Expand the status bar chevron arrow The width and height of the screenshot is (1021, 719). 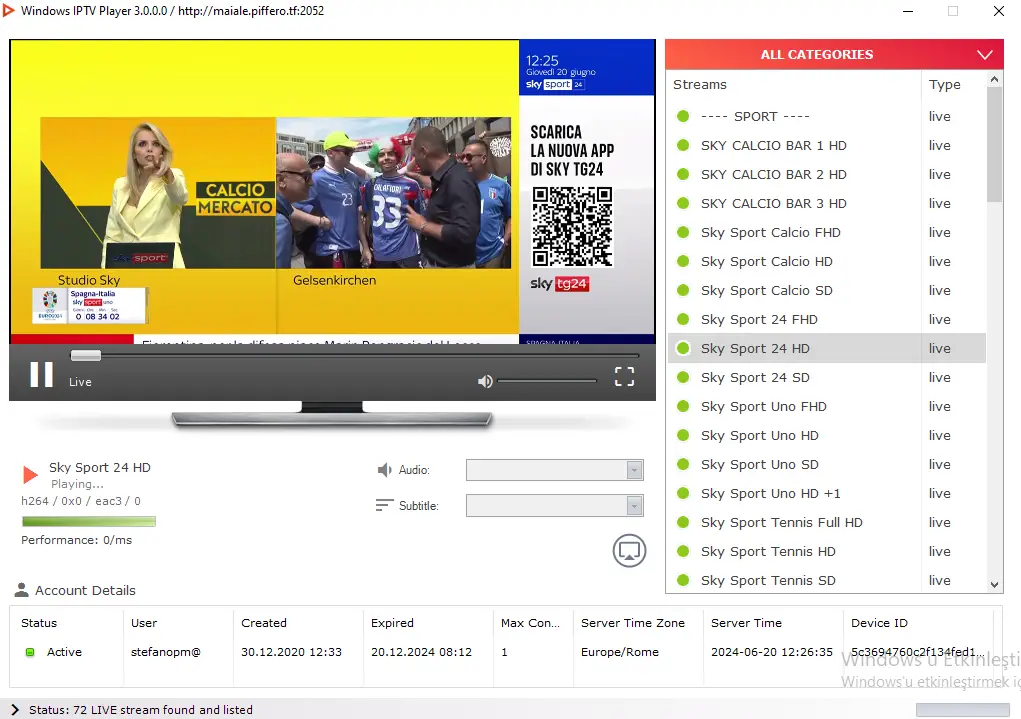click(15, 710)
